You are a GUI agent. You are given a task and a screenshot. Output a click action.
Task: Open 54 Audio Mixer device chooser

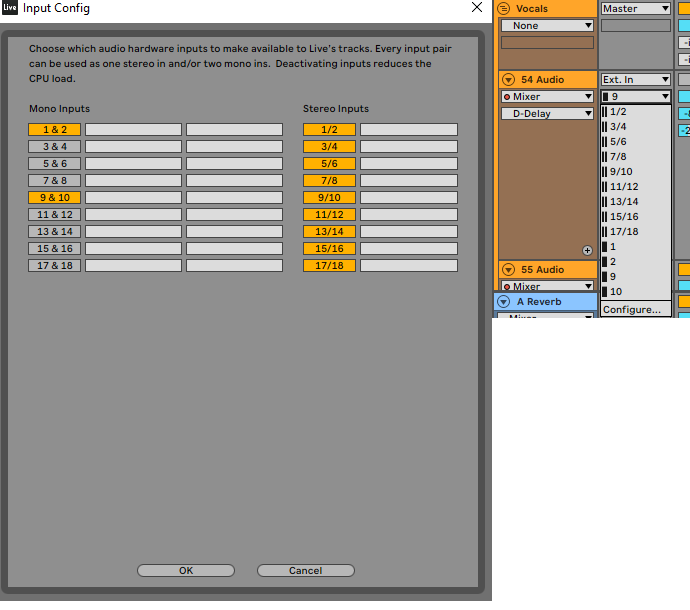coord(547,96)
